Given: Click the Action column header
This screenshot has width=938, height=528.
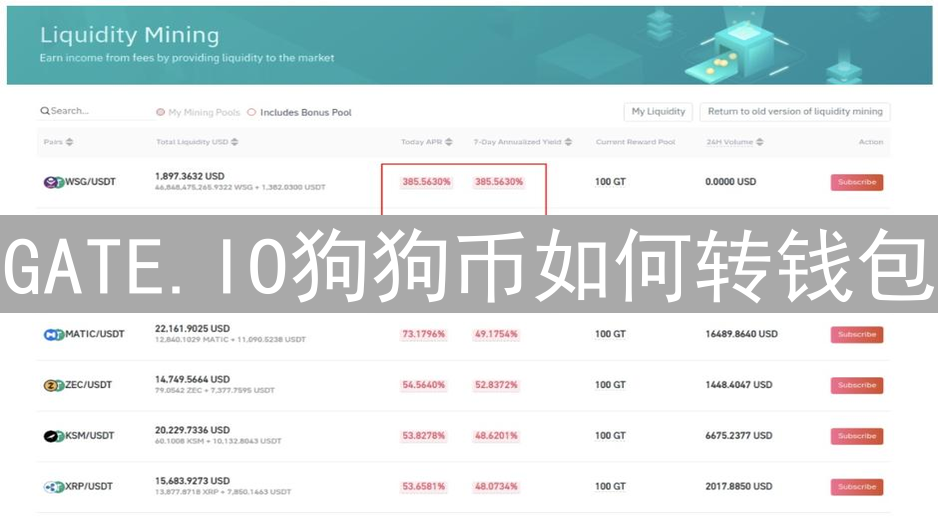Looking at the screenshot, I should pos(871,142).
